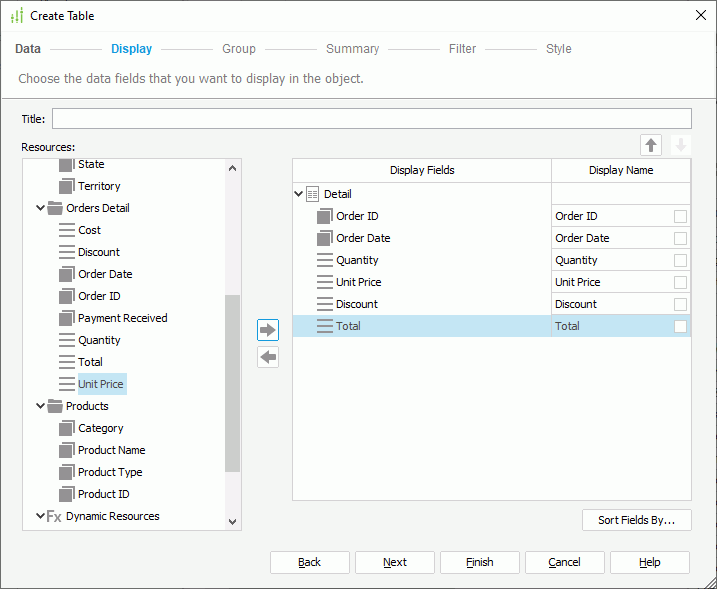Click the Payment Received field icon
The height and width of the screenshot is (589, 717).
click(x=67, y=318)
